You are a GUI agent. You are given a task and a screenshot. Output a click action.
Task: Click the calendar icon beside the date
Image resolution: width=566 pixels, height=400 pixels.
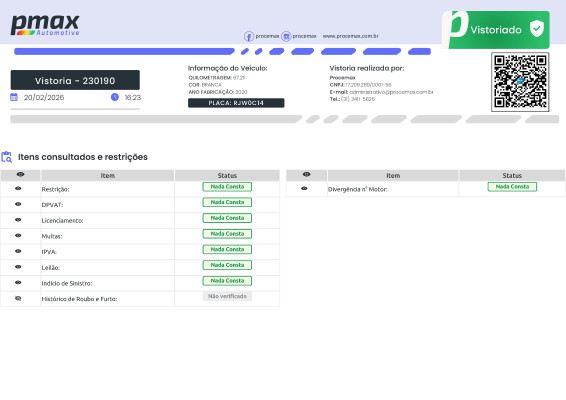click(x=14, y=97)
